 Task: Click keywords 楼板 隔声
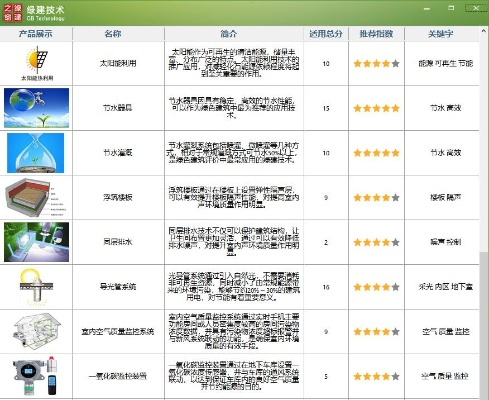[x=446, y=197]
